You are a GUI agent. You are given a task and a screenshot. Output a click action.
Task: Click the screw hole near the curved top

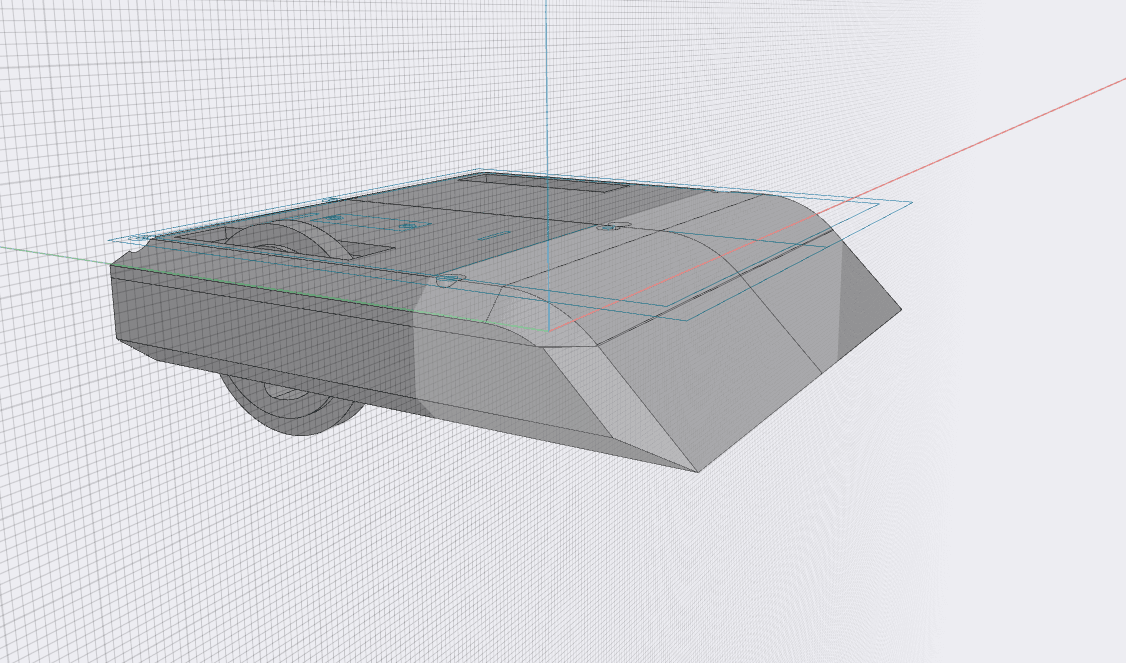(608, 228)
